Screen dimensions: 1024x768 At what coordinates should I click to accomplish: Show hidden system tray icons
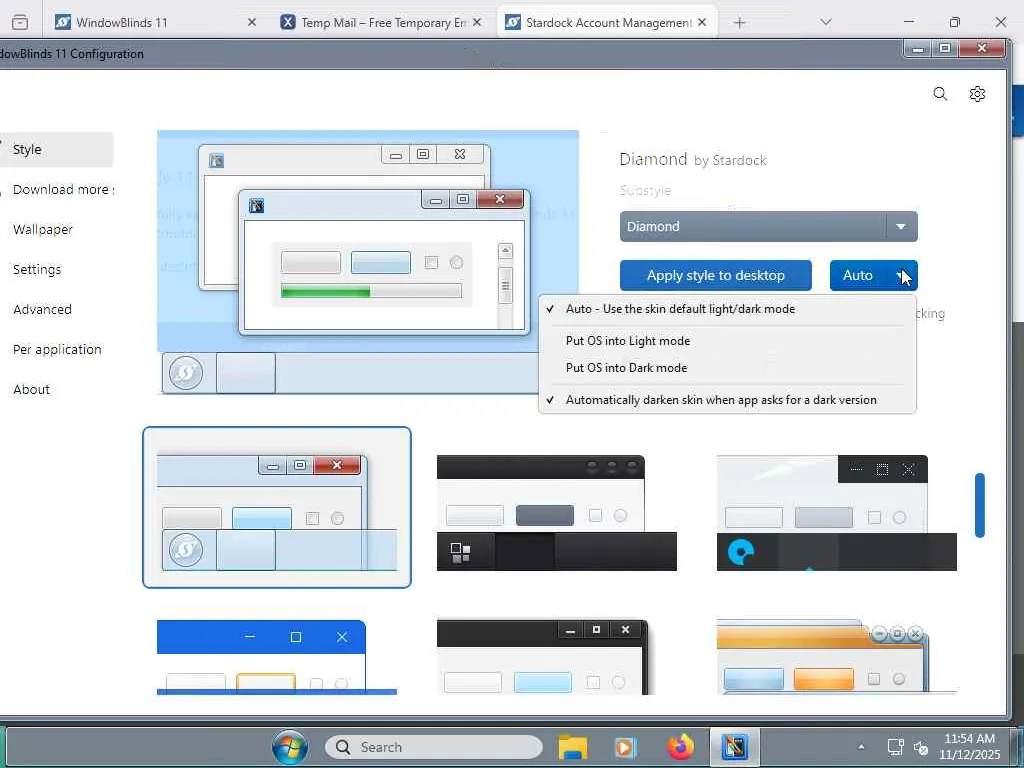point(861,746)
